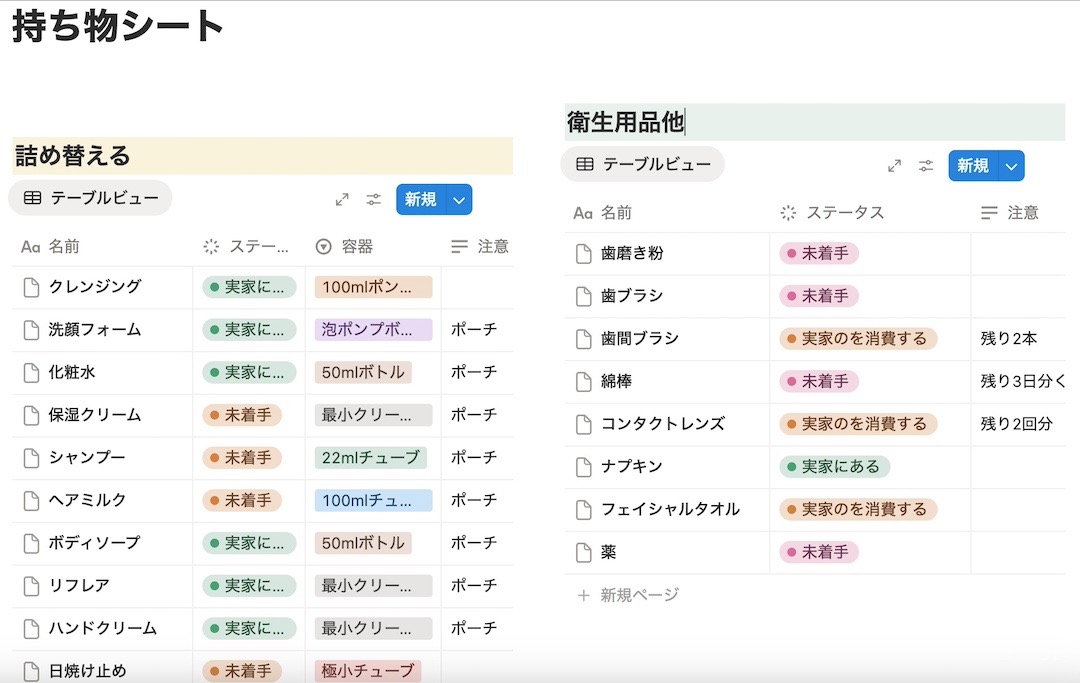Image resolution: width=1080 pixels, height=683 pixels.
Task: Select テーブルビュー tab in 衛生用品他
Action: 643,165
